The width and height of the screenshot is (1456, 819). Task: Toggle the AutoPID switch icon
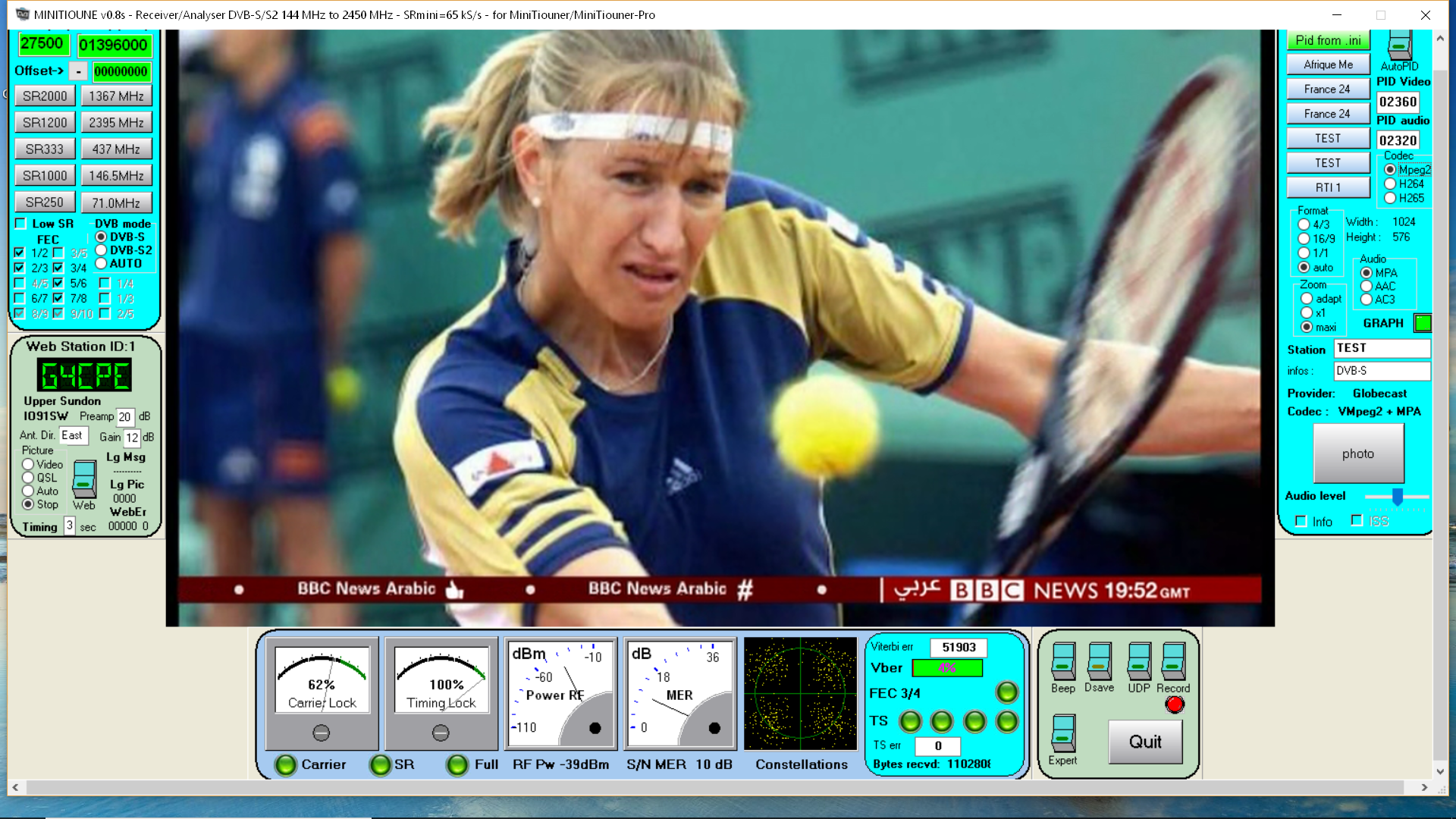1399,45
